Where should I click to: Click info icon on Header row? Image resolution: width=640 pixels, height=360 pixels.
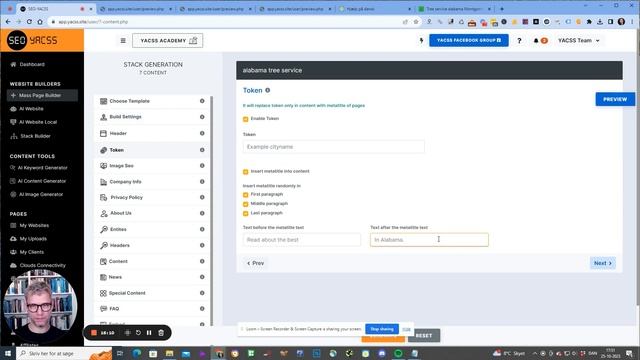(202, 133)
